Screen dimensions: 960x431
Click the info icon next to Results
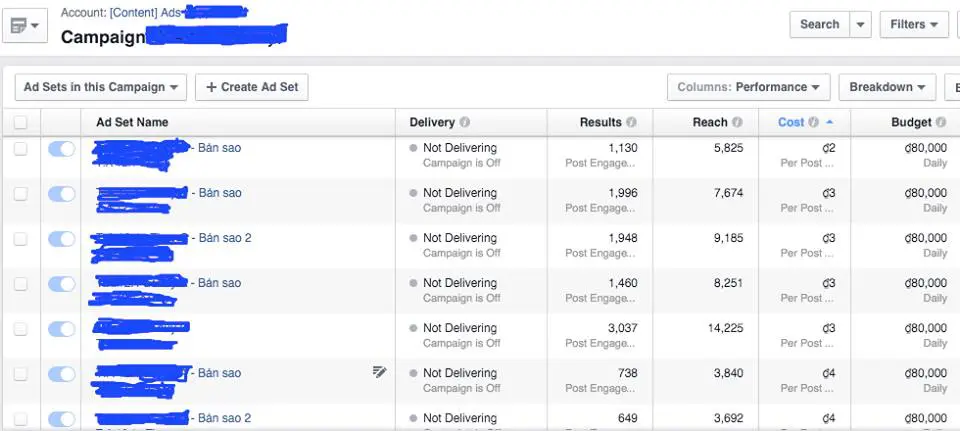[631, 122]
